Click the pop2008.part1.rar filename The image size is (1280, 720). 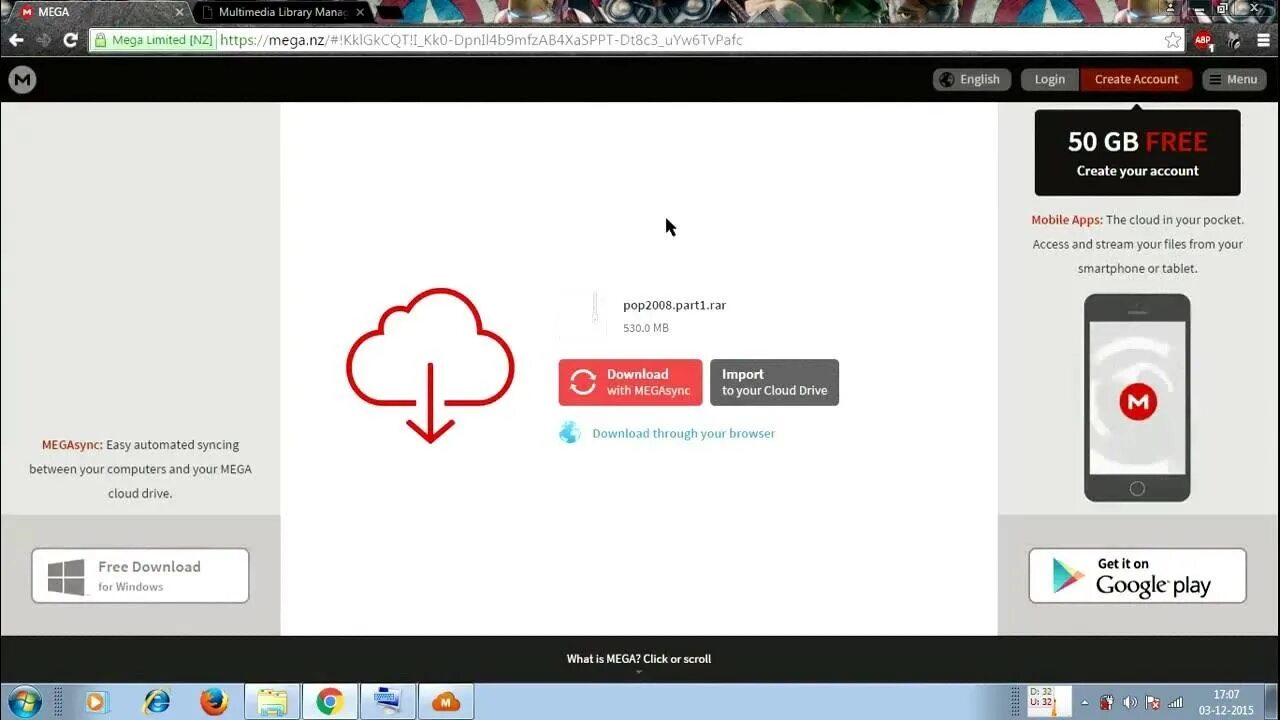pos(674,305)
